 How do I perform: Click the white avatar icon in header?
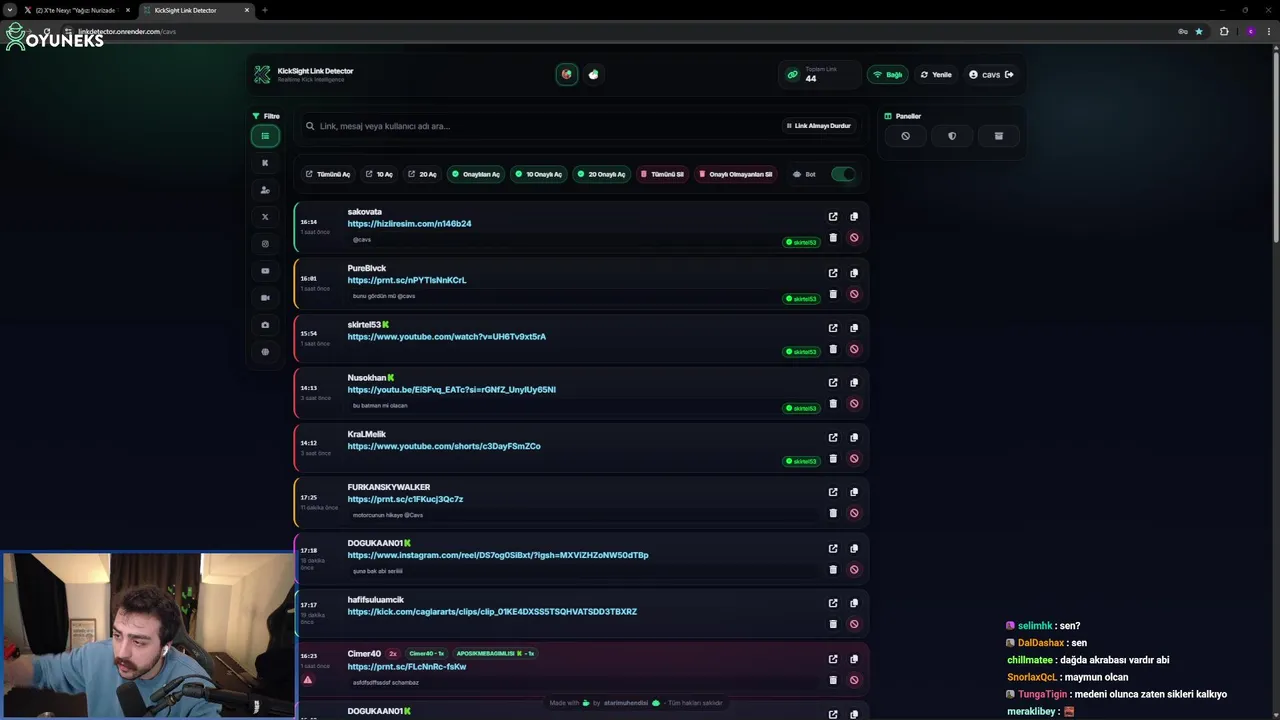pos(593,74)
